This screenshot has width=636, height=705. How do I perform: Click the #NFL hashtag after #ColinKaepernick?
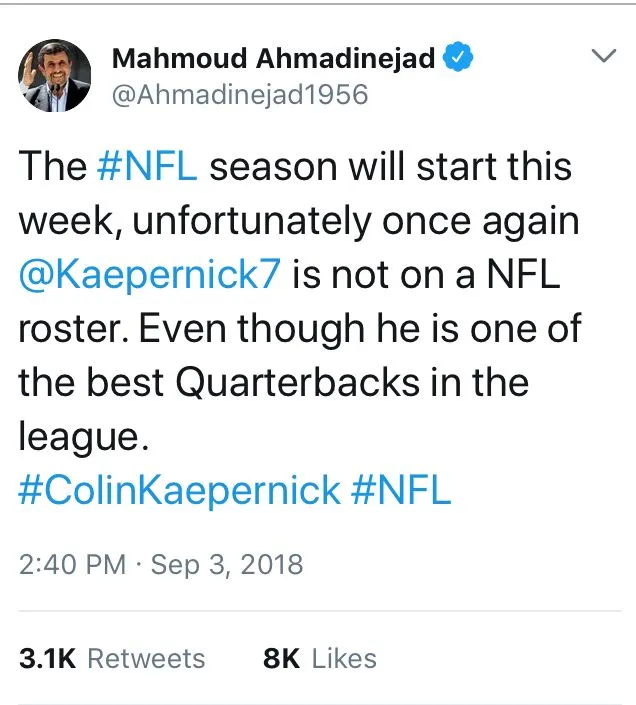pos(404,490)
